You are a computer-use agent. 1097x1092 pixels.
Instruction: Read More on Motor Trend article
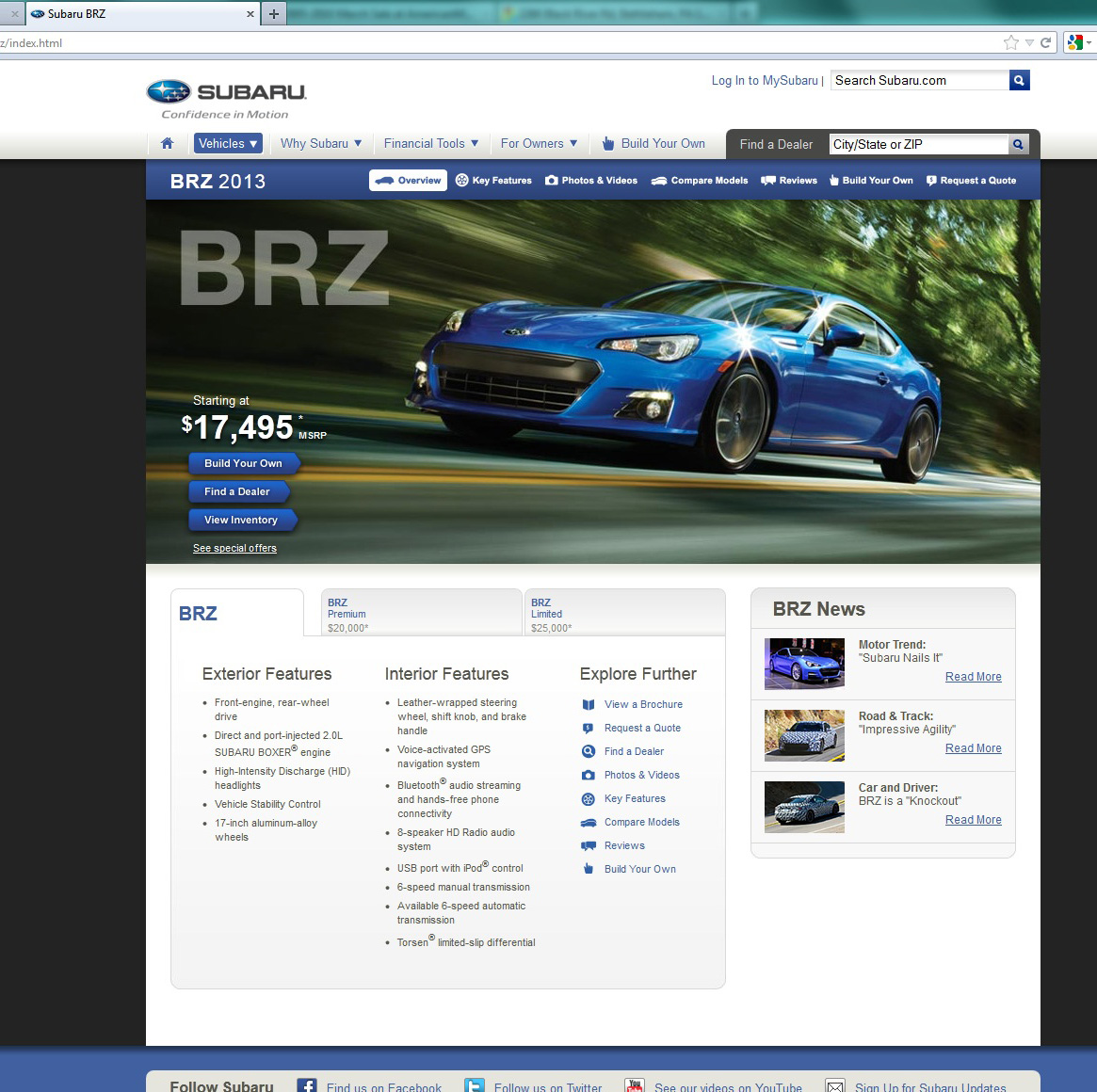(973, 677)
